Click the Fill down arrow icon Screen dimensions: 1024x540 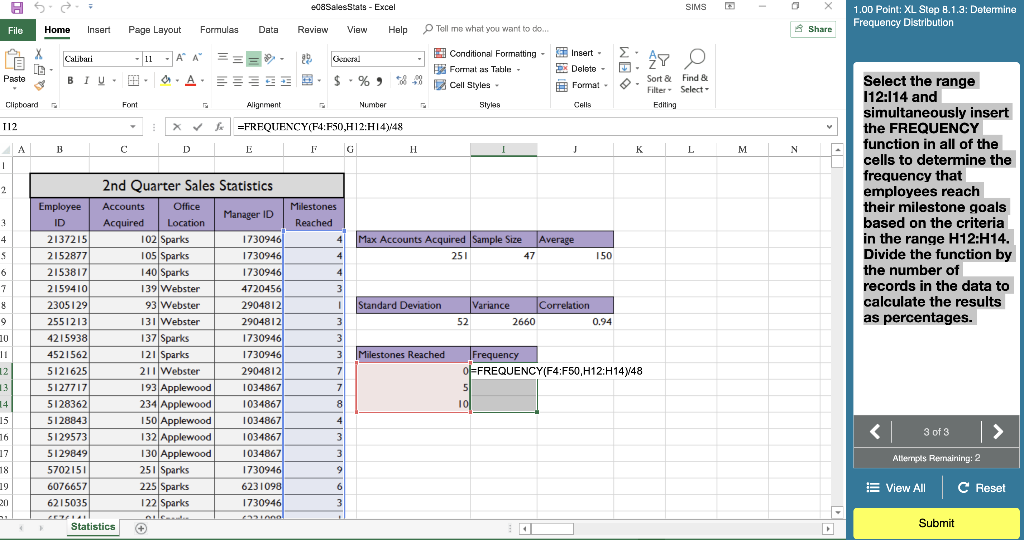click(625, 68)
